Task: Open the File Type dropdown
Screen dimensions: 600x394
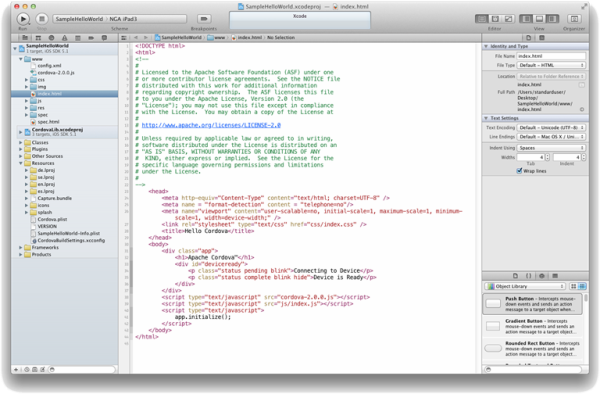Action: pyautogui.click(x=551, y=65)
